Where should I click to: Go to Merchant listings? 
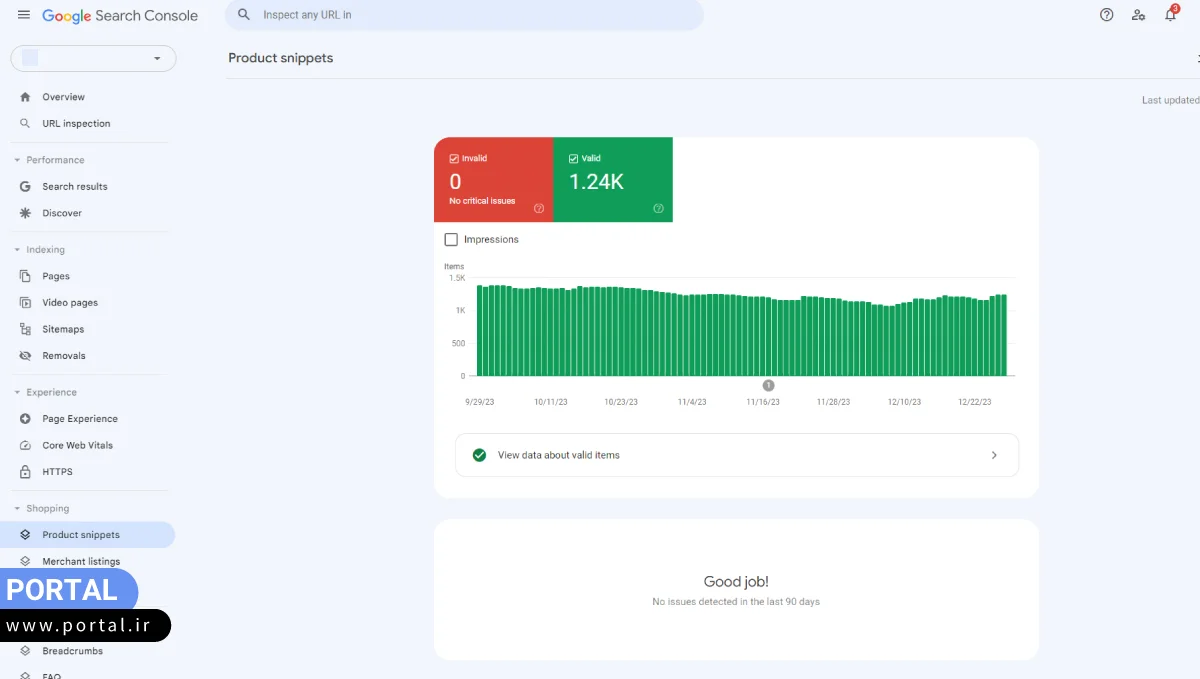(x=81, y=562)
